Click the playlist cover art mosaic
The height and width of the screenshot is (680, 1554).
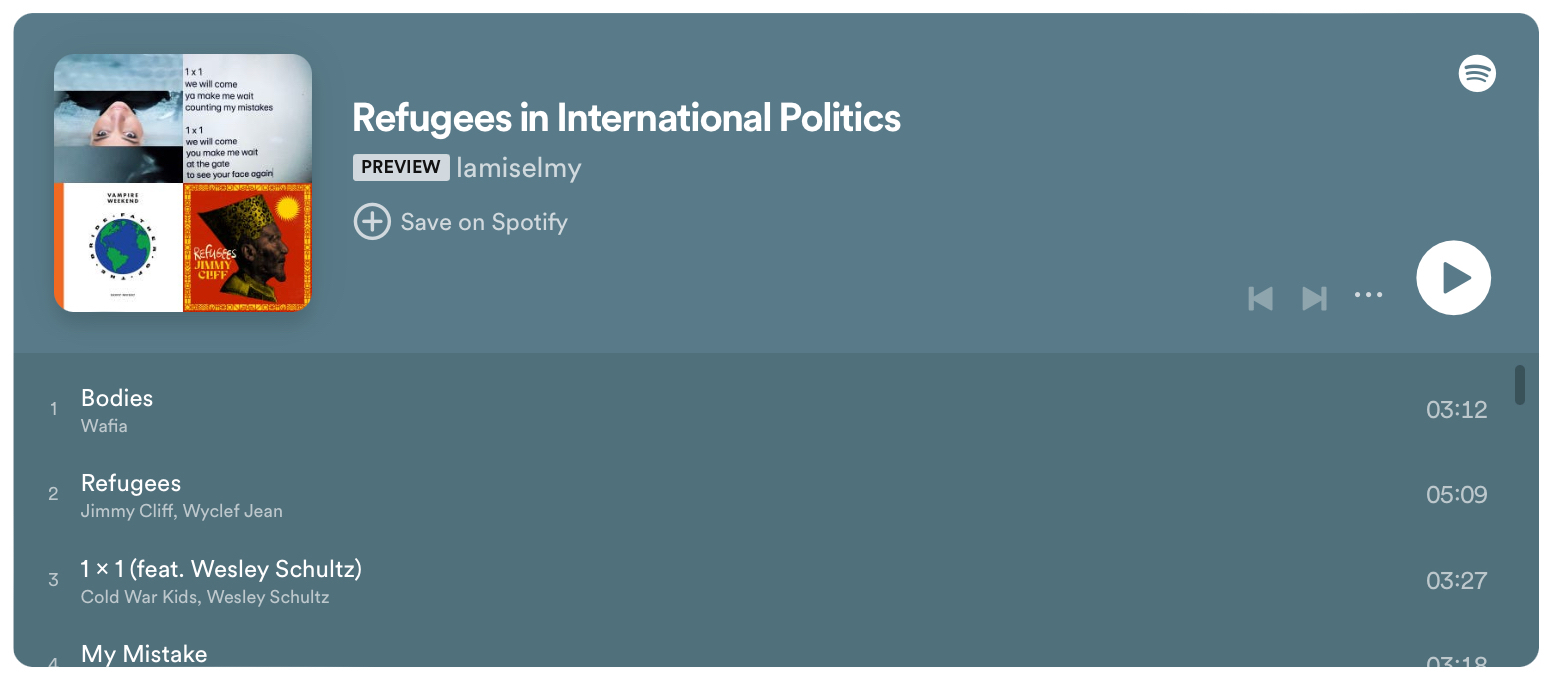coord(183,183)
